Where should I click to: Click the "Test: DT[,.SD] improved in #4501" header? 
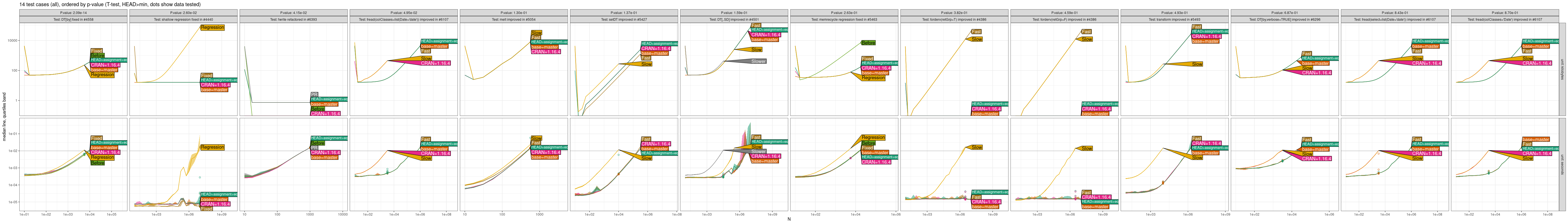coord(734,20)
